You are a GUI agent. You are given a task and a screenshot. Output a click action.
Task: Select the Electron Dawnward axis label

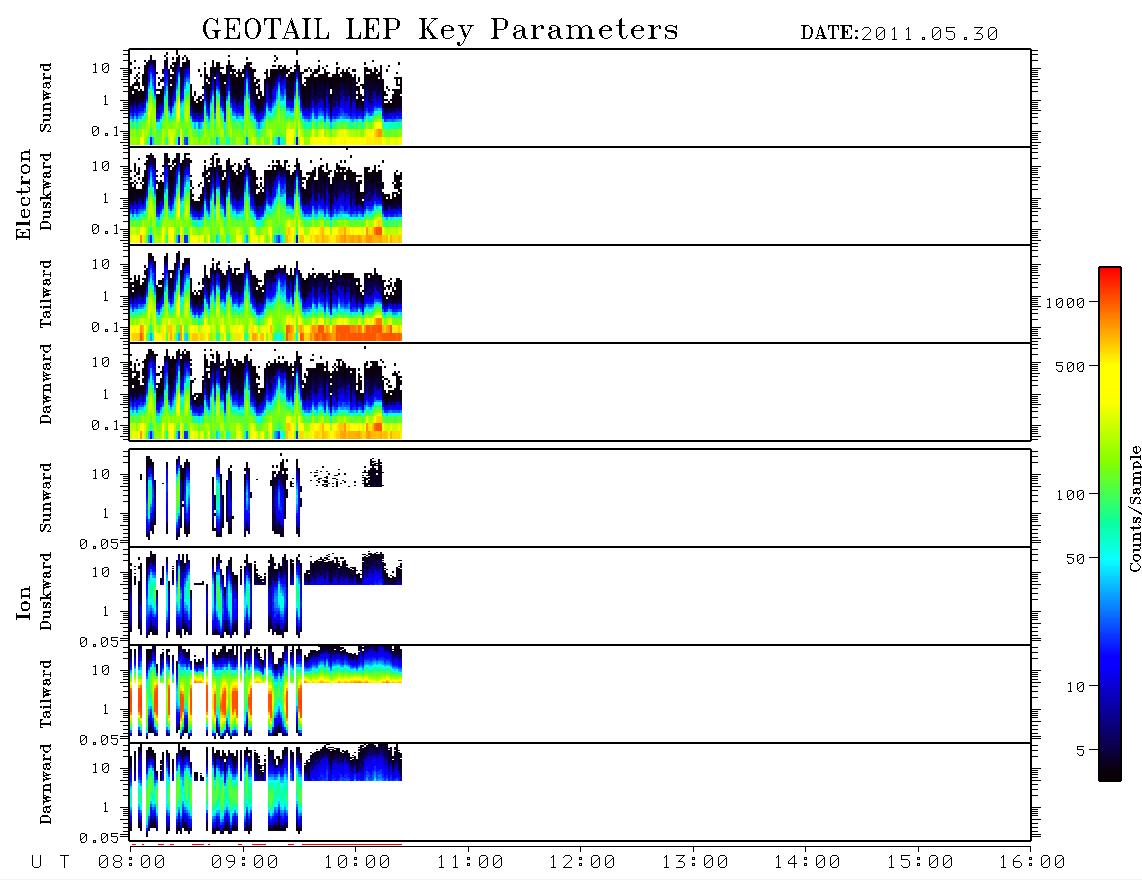pyautogui.click(x=46, y=384)
